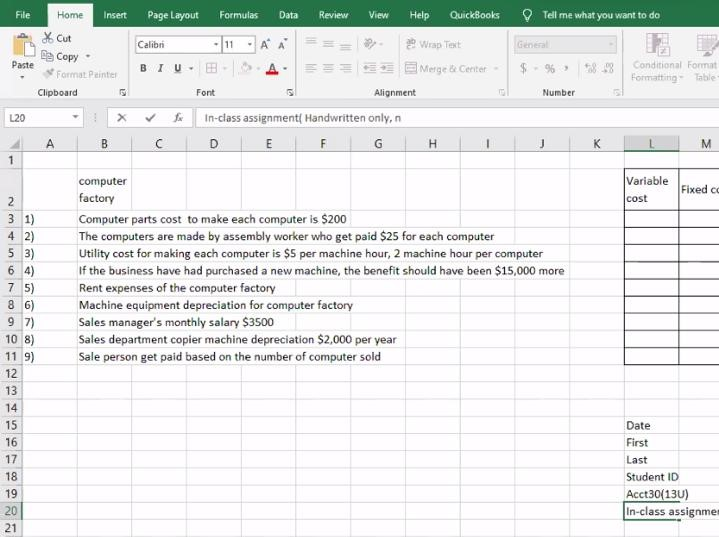Image resolution: width=719 pixels, height=537 pixels.
Task: Apply red font color with the A icon
Action: (272, 68)
